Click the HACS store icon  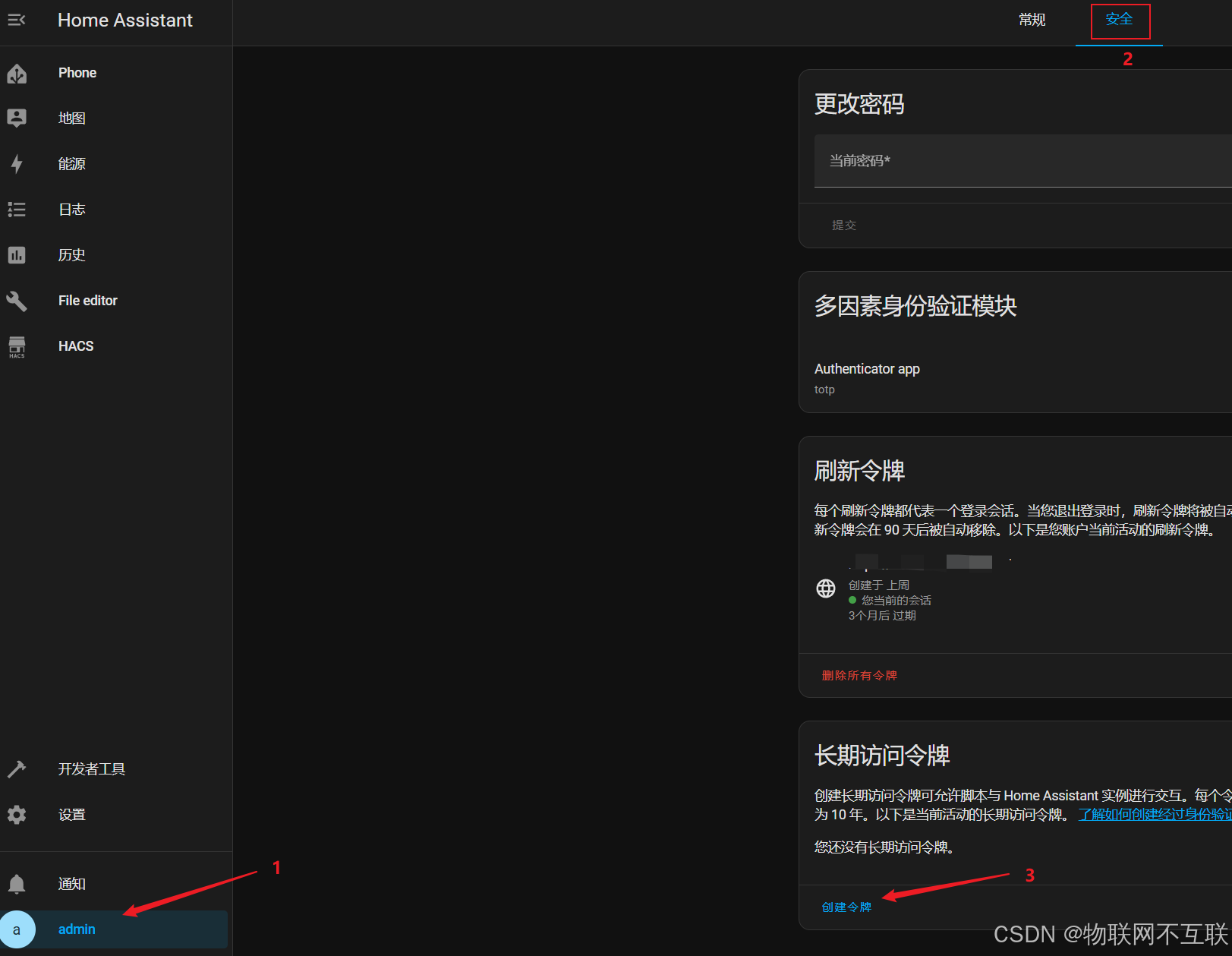(x=17, y=346)
